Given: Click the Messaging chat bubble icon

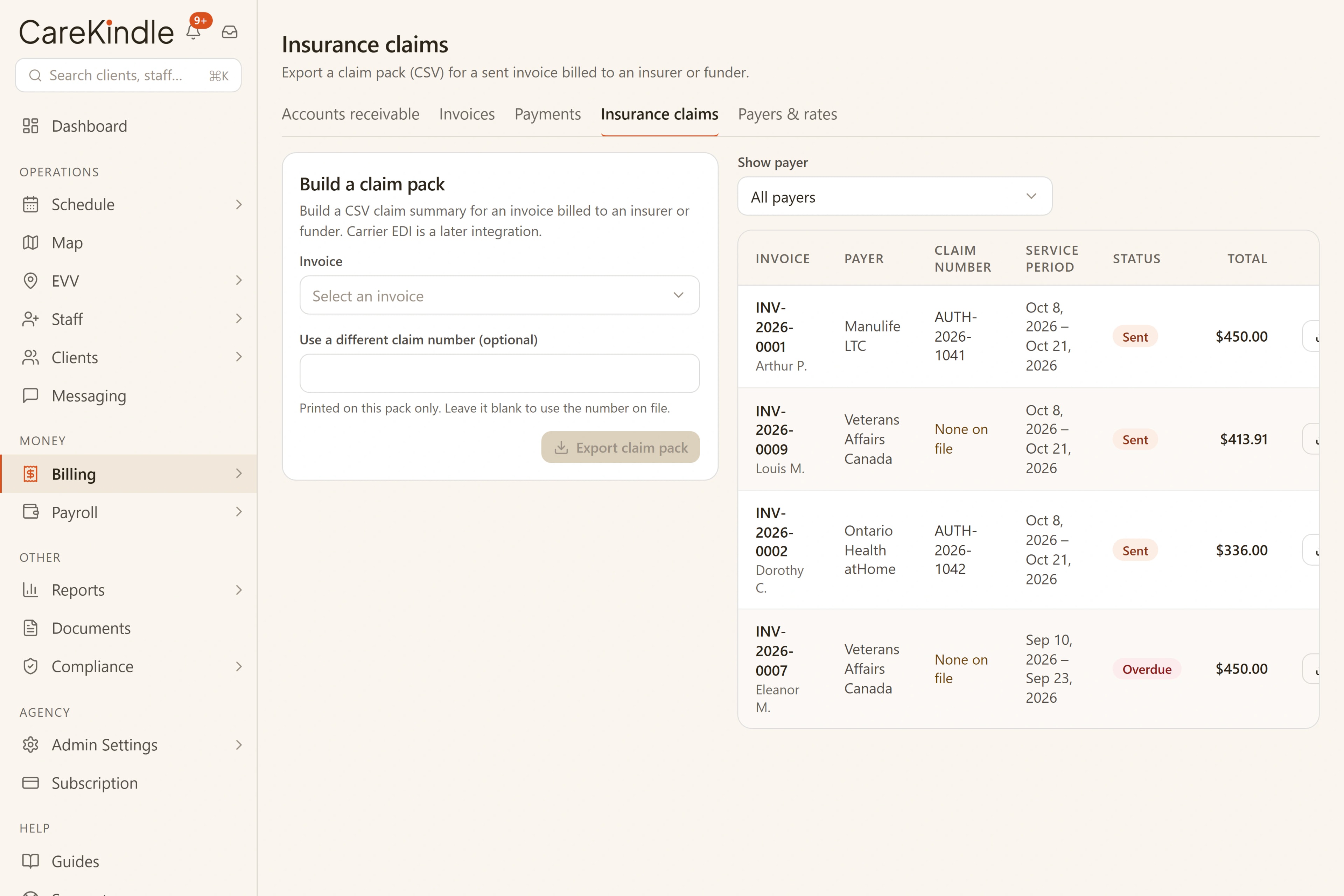Looking at the screenshot, I should [30, 395].
